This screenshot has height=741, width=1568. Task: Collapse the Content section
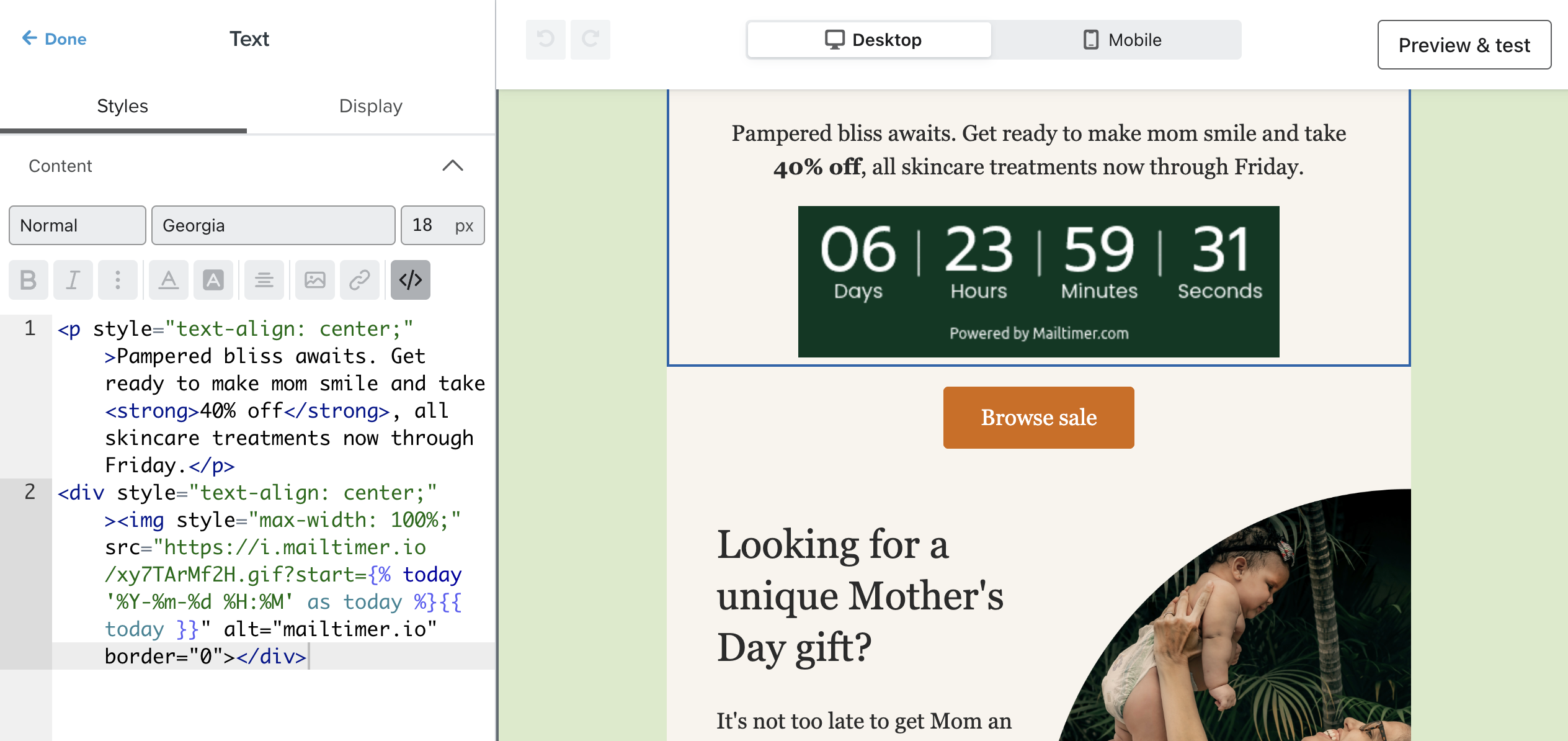pyautogui.click(x=453, y=166)
